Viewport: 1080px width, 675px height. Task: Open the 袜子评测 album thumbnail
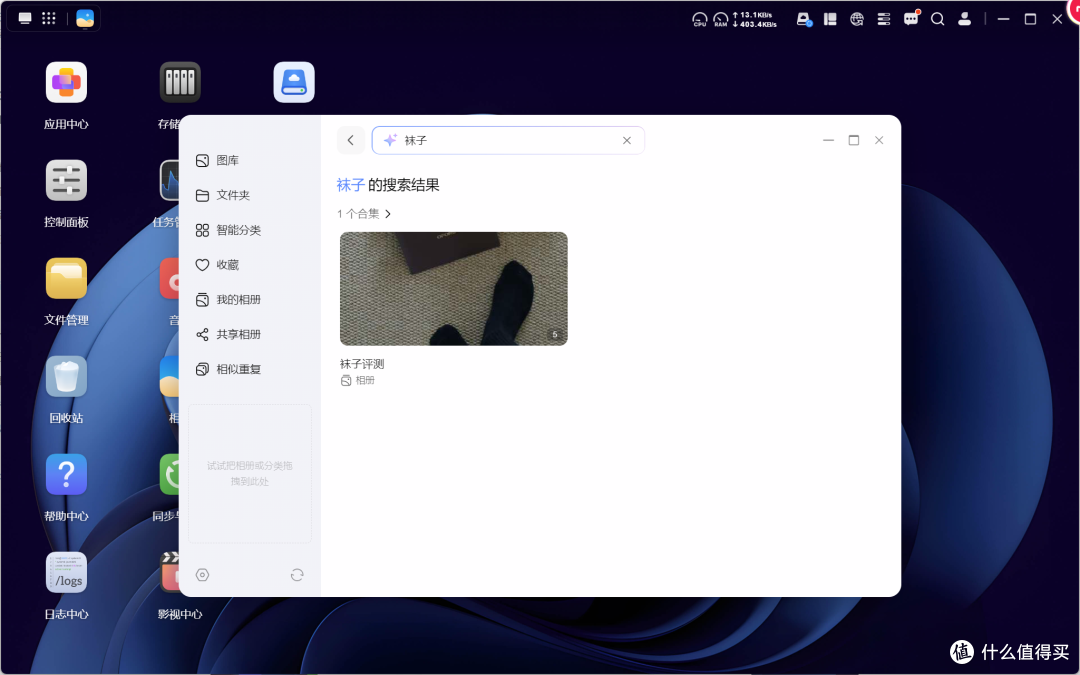coord(454,289)
